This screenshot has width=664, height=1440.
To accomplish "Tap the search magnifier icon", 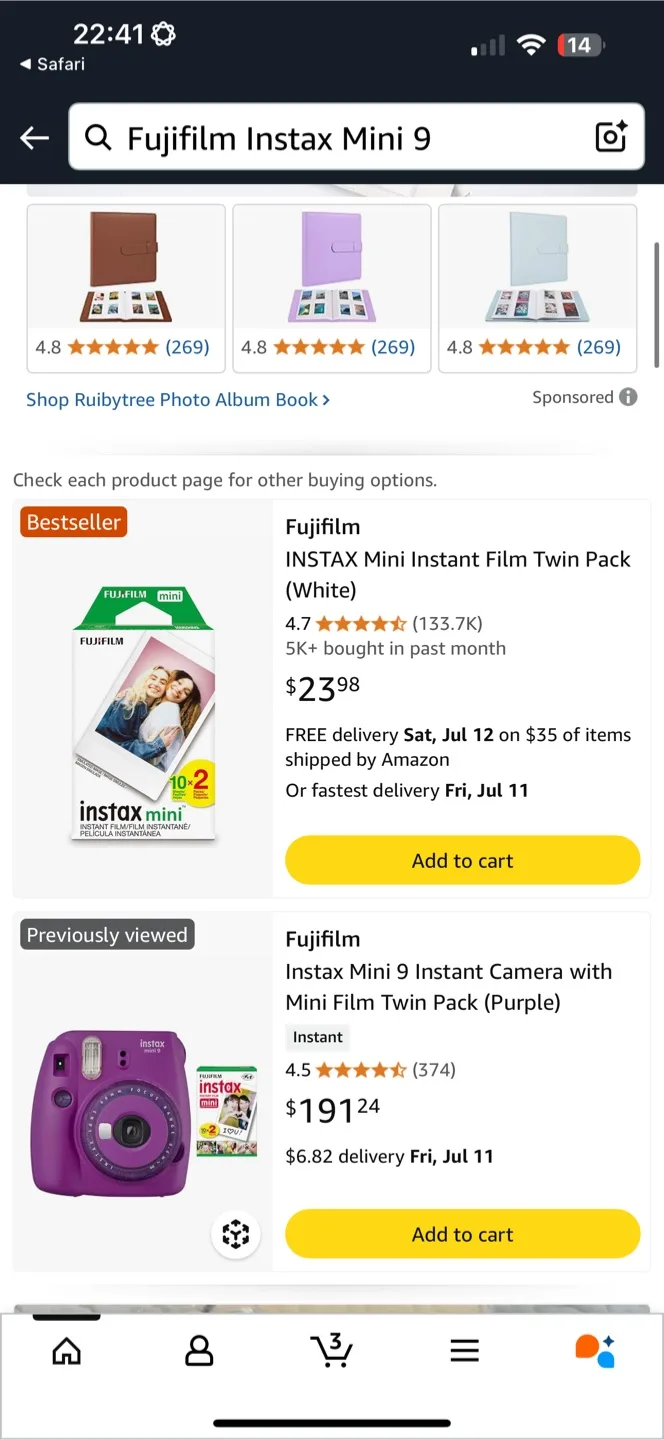I will pyautogui.click(x=98, y=137).
